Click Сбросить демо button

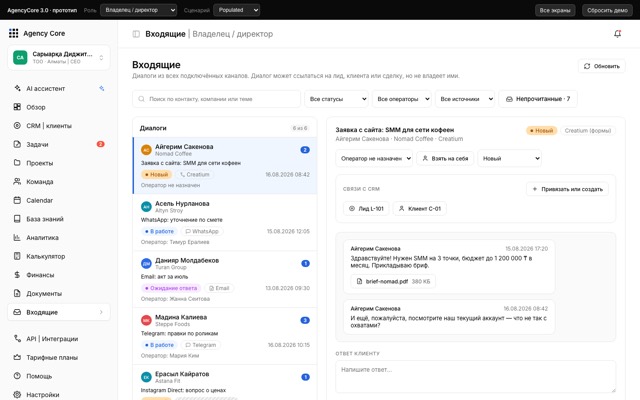coord(607,10)
